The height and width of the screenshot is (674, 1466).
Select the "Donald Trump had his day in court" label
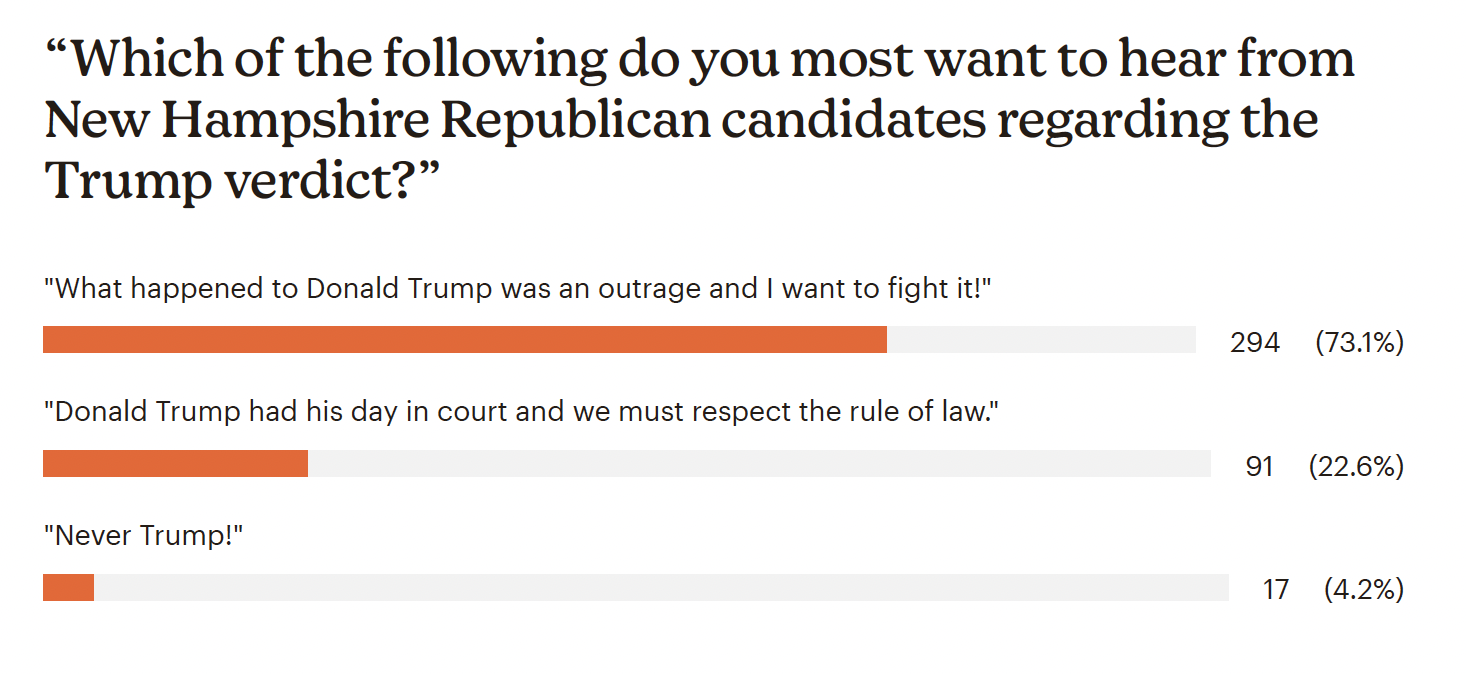523,412
